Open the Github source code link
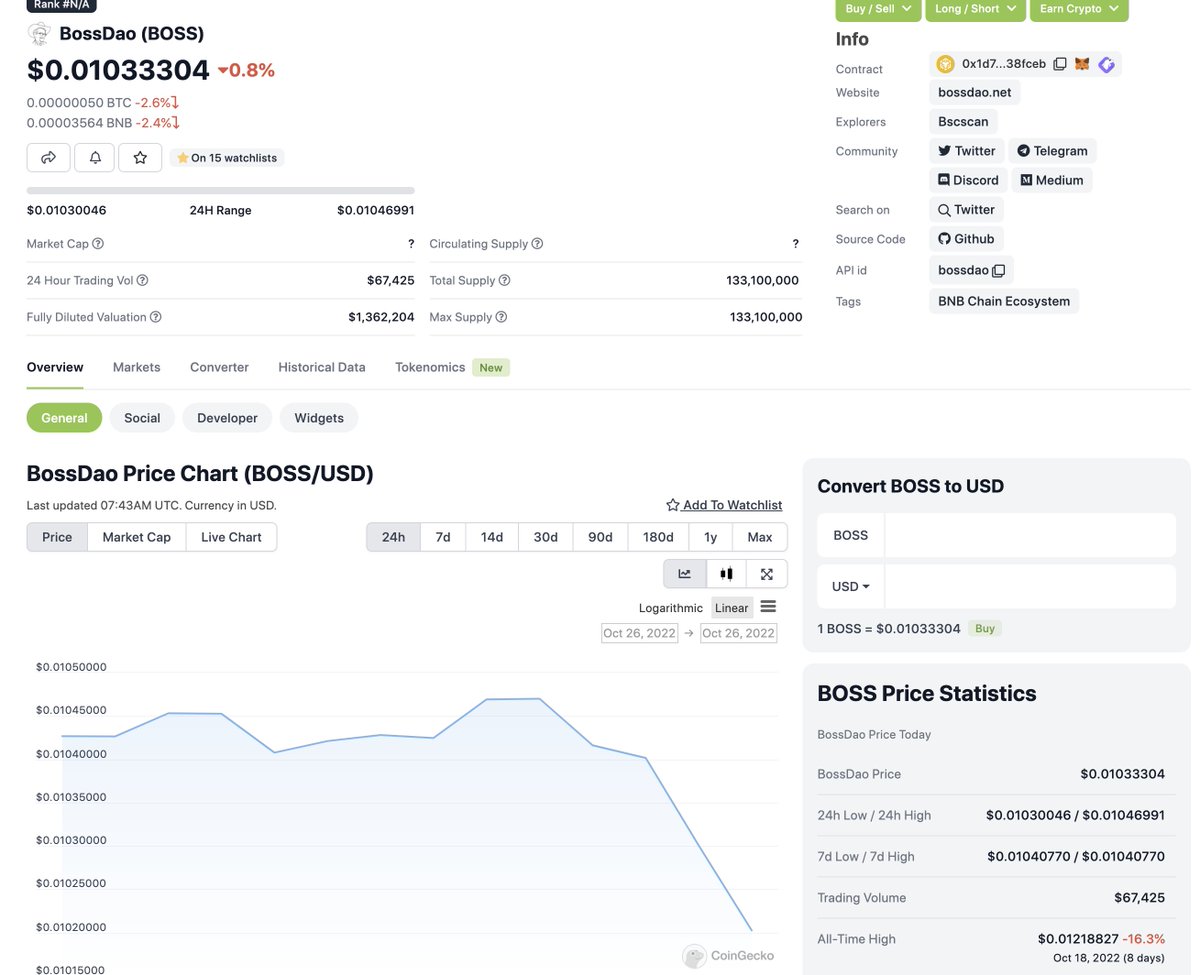The width and height of the screenshot is (1200, 975). [x=966, y=239]
